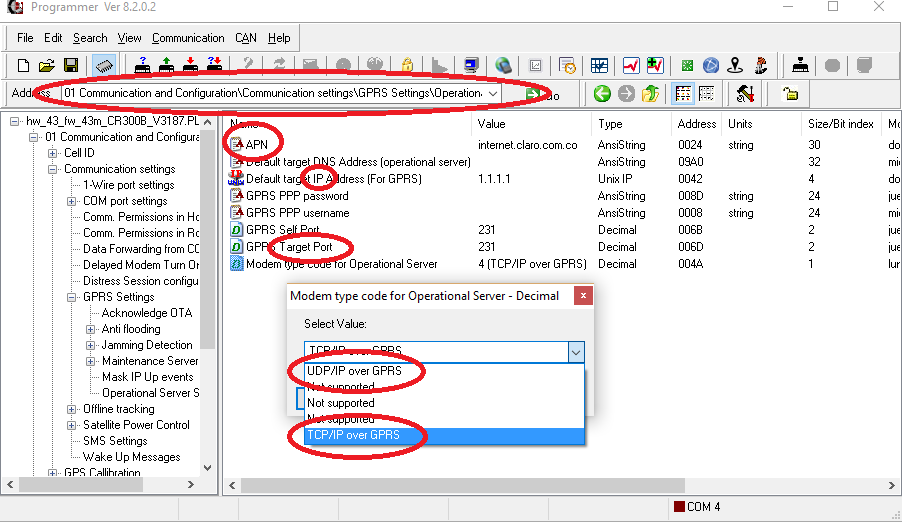Click the computer monitor toolbar icon

[471, 65]
